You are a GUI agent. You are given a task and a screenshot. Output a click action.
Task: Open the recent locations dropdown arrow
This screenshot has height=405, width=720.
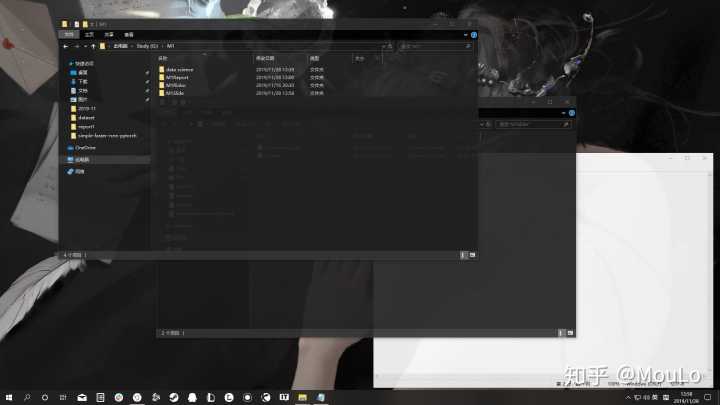click(x=85, y=46)
